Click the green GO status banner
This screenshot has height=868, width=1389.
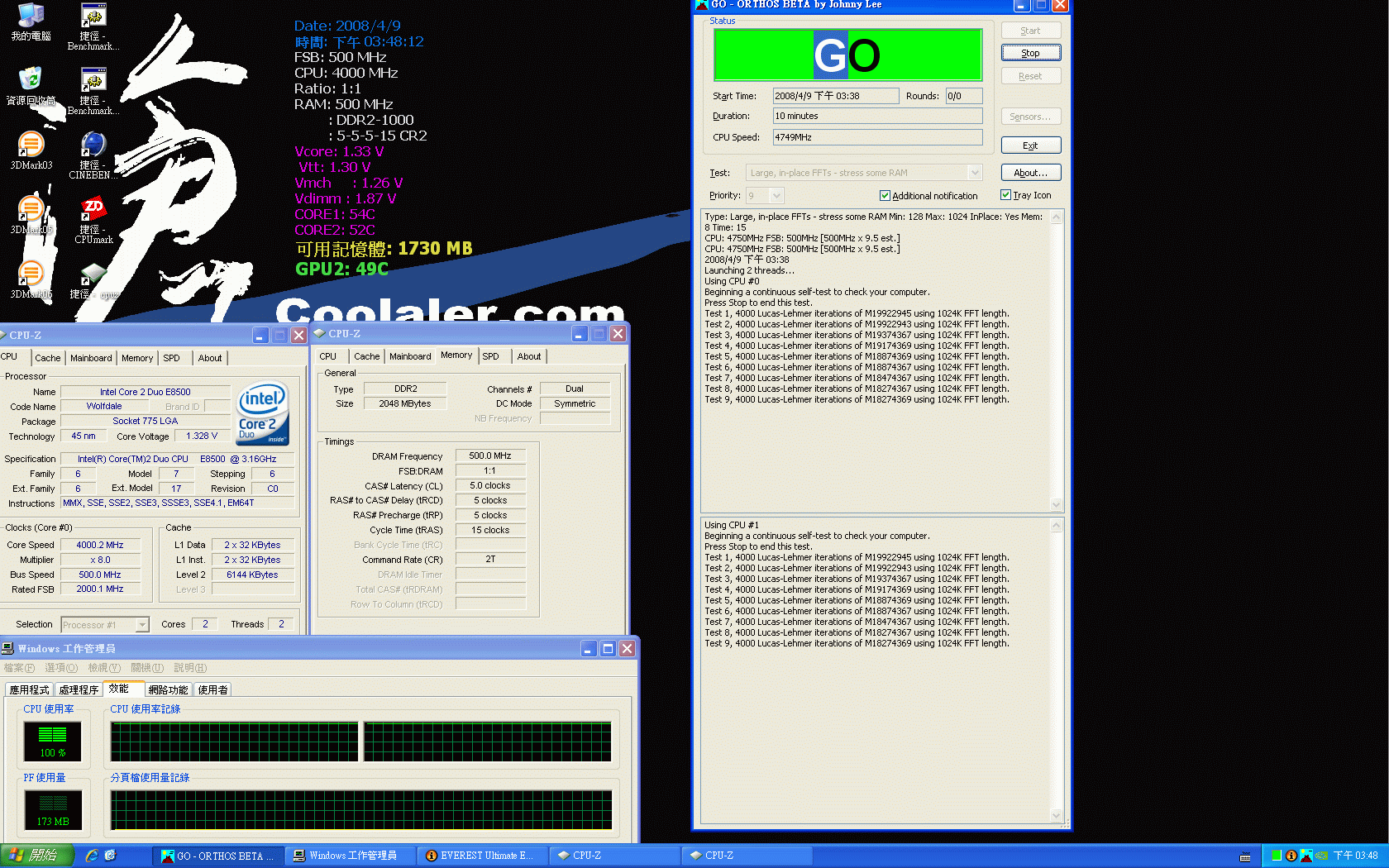point(847,55)
